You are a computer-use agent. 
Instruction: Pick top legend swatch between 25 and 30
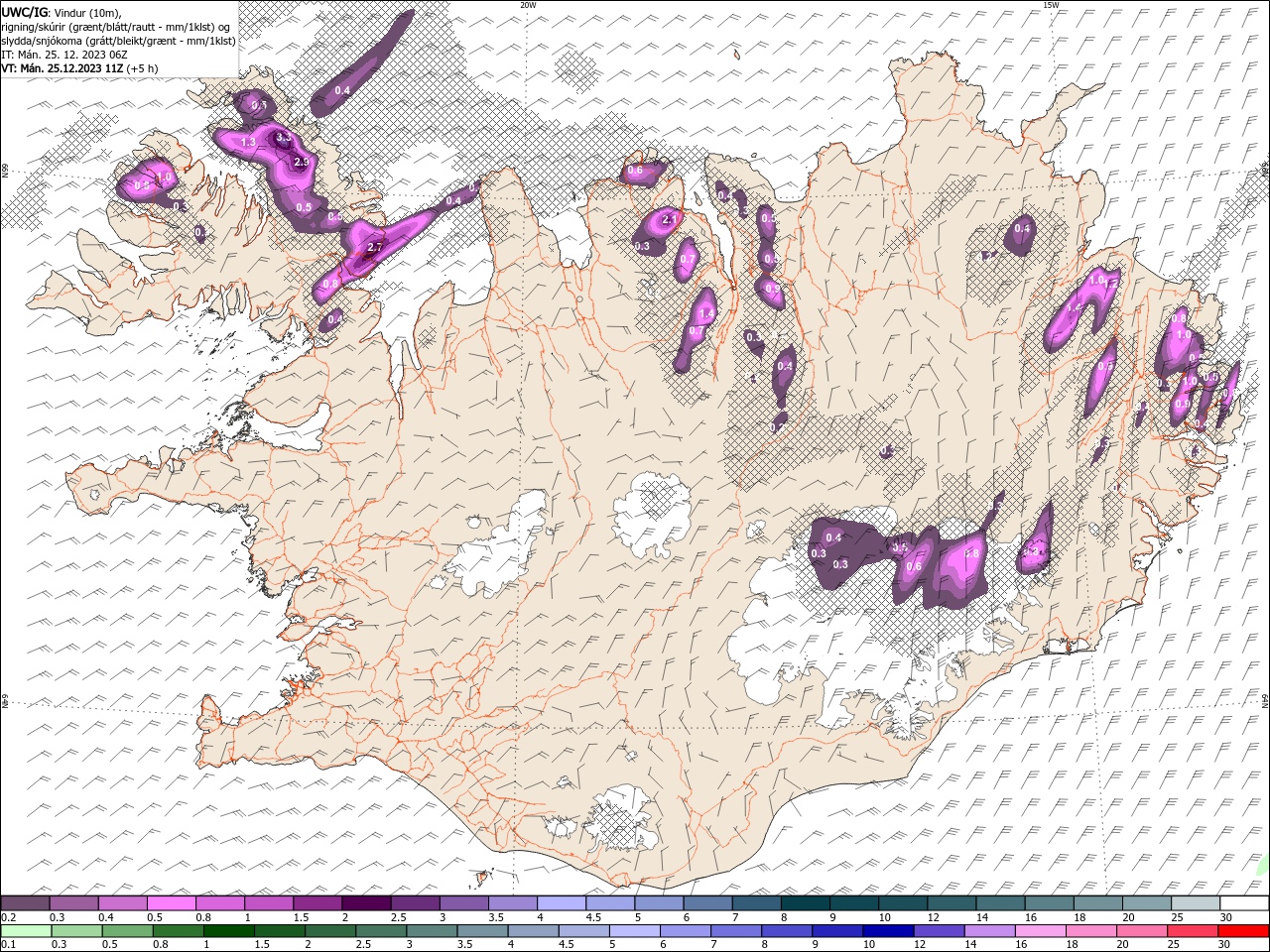pyautogui.click(x=1197, y=903)
